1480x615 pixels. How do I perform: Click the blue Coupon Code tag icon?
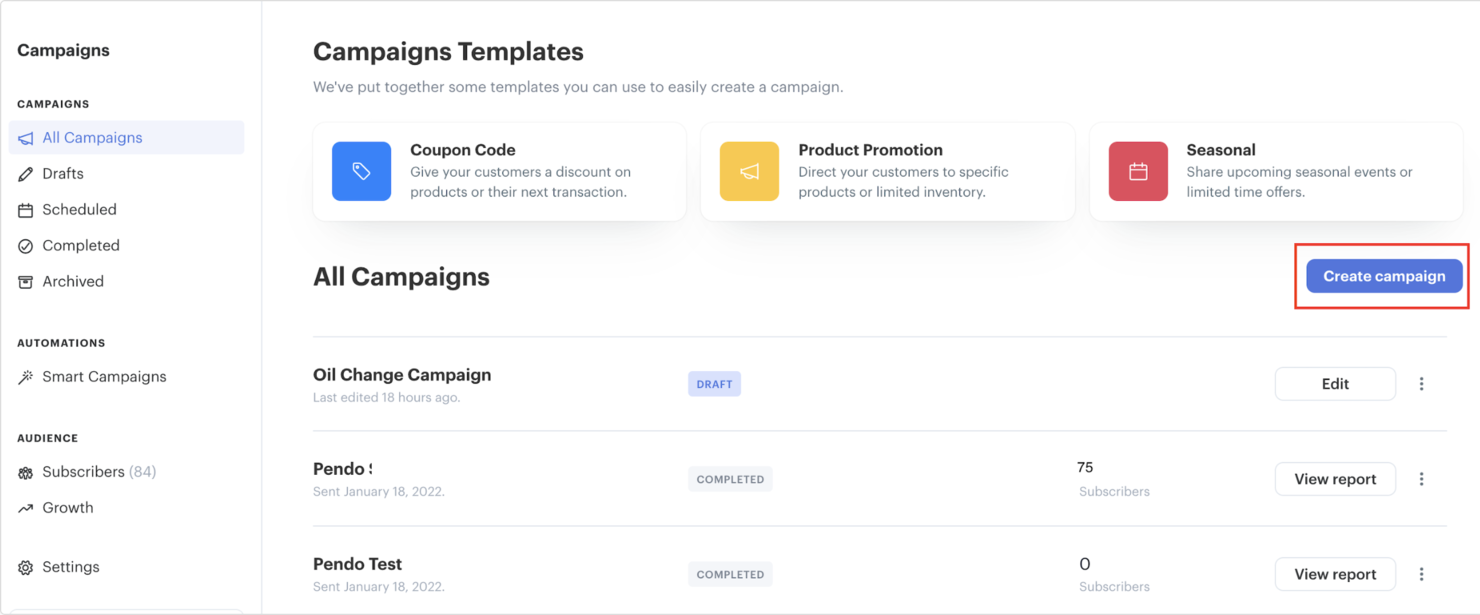[x=361, y=171]
